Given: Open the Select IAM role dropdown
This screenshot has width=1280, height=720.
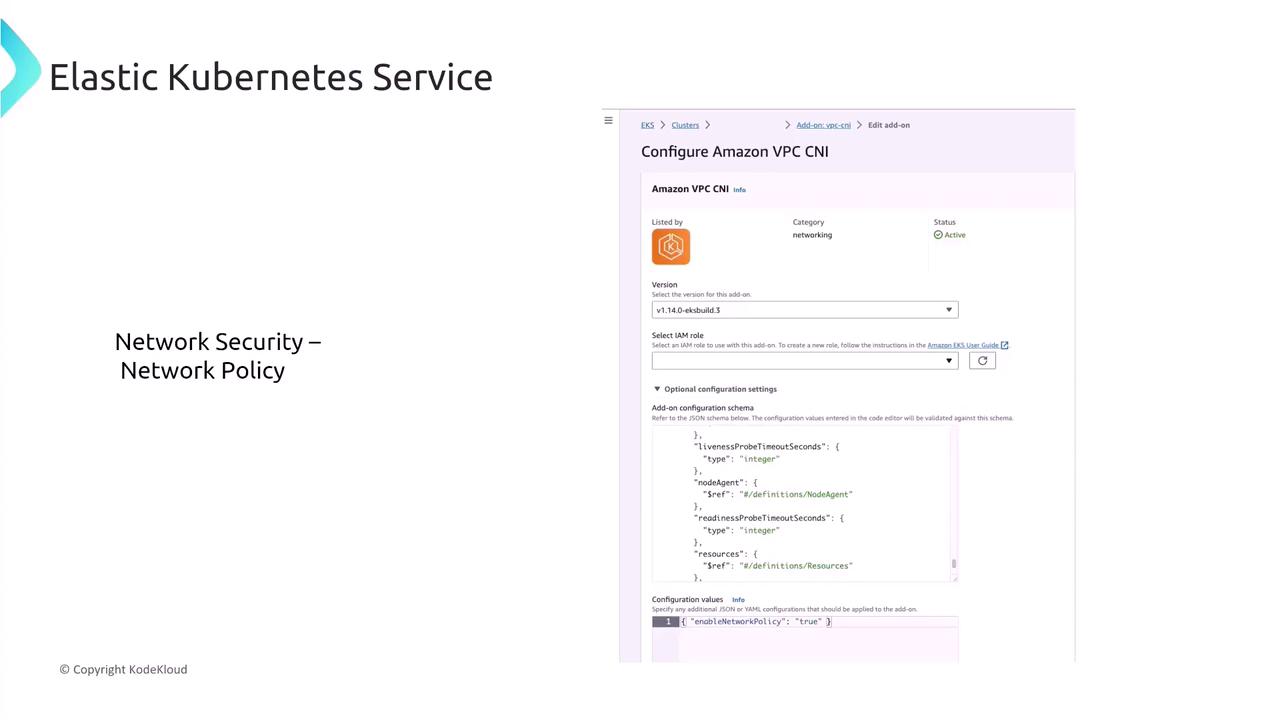Looking at the screenshot, I should click(x=804, y=361).
